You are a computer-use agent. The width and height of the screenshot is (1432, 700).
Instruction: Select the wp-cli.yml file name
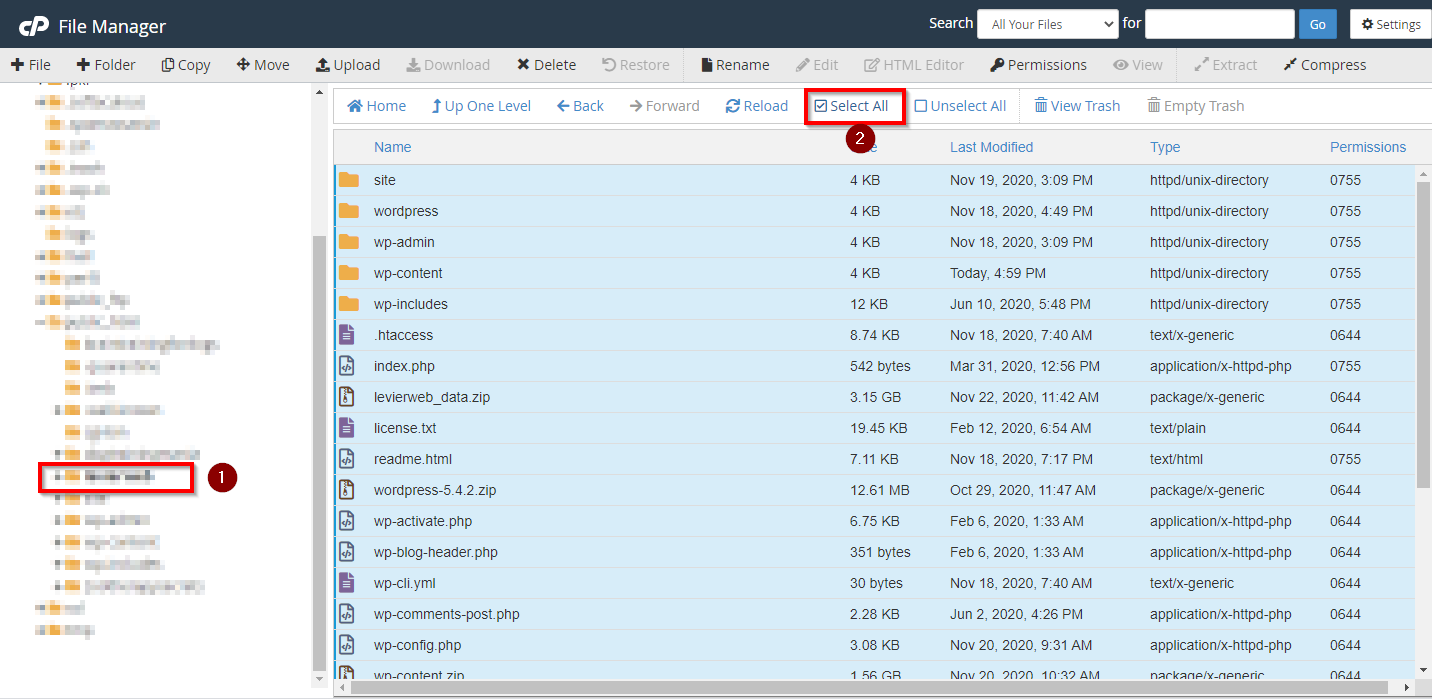405,583
